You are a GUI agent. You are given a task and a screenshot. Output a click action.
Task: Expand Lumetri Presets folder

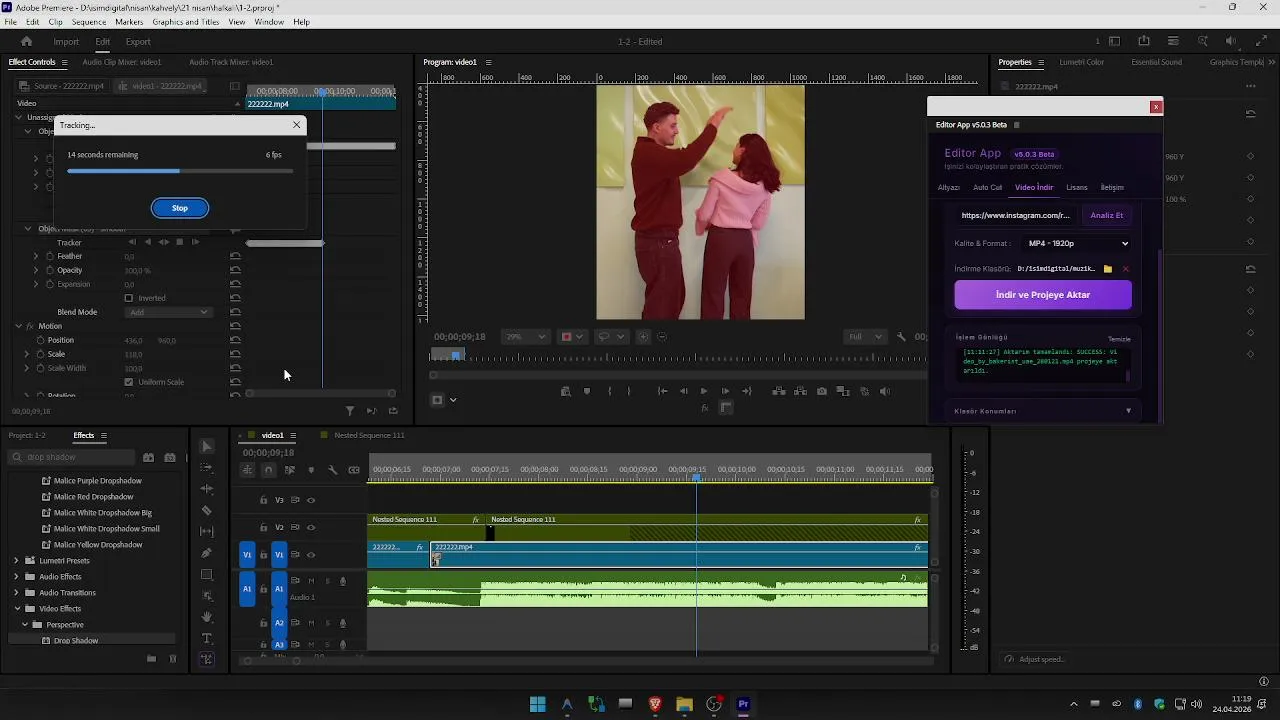[16, 561]
